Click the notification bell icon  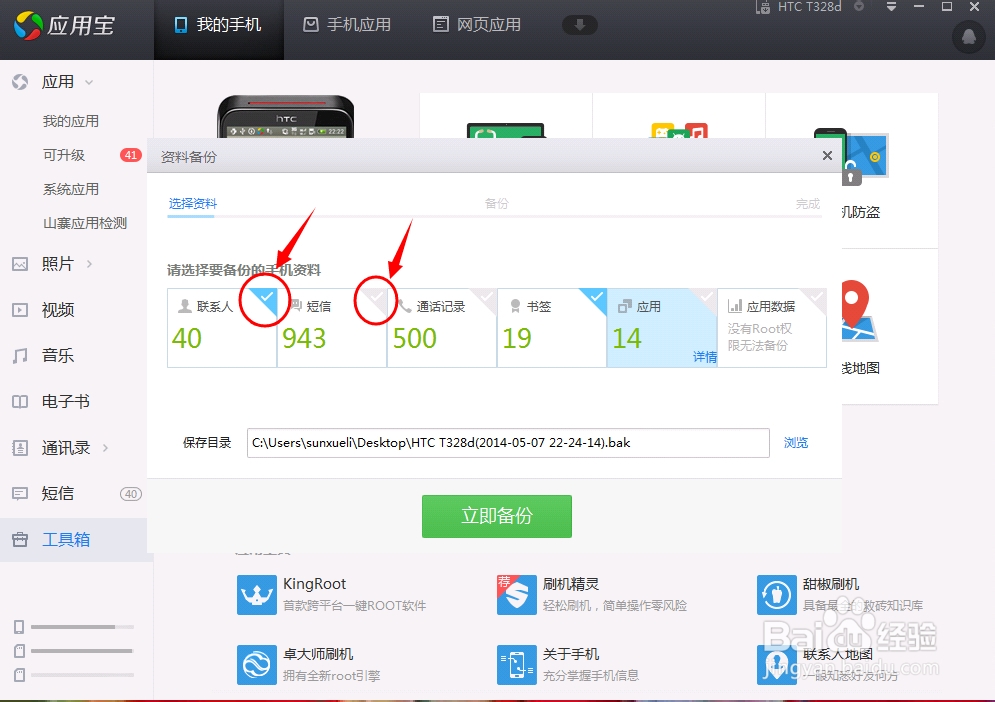coord(966,38)
